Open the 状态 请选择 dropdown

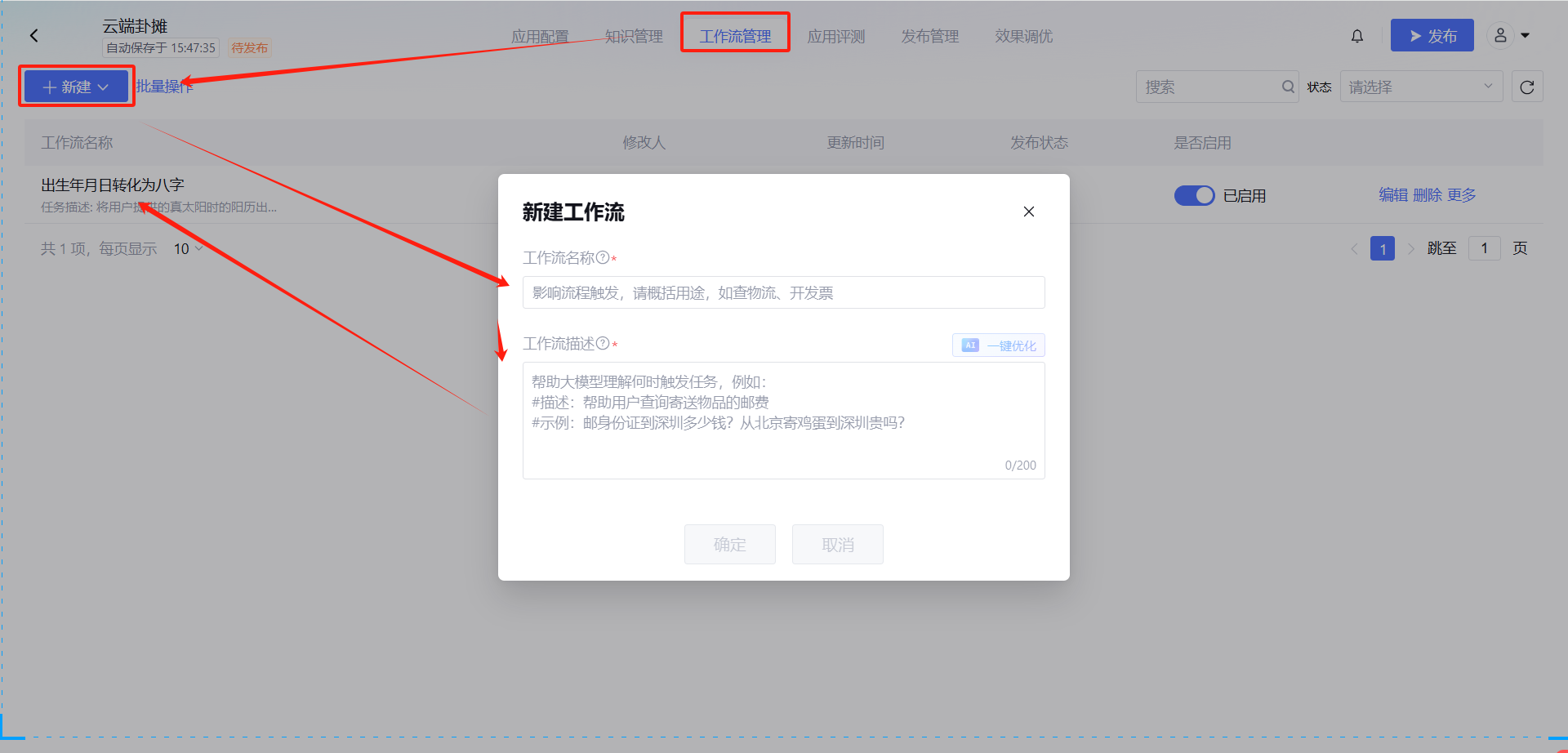(x=1421, y=87)
